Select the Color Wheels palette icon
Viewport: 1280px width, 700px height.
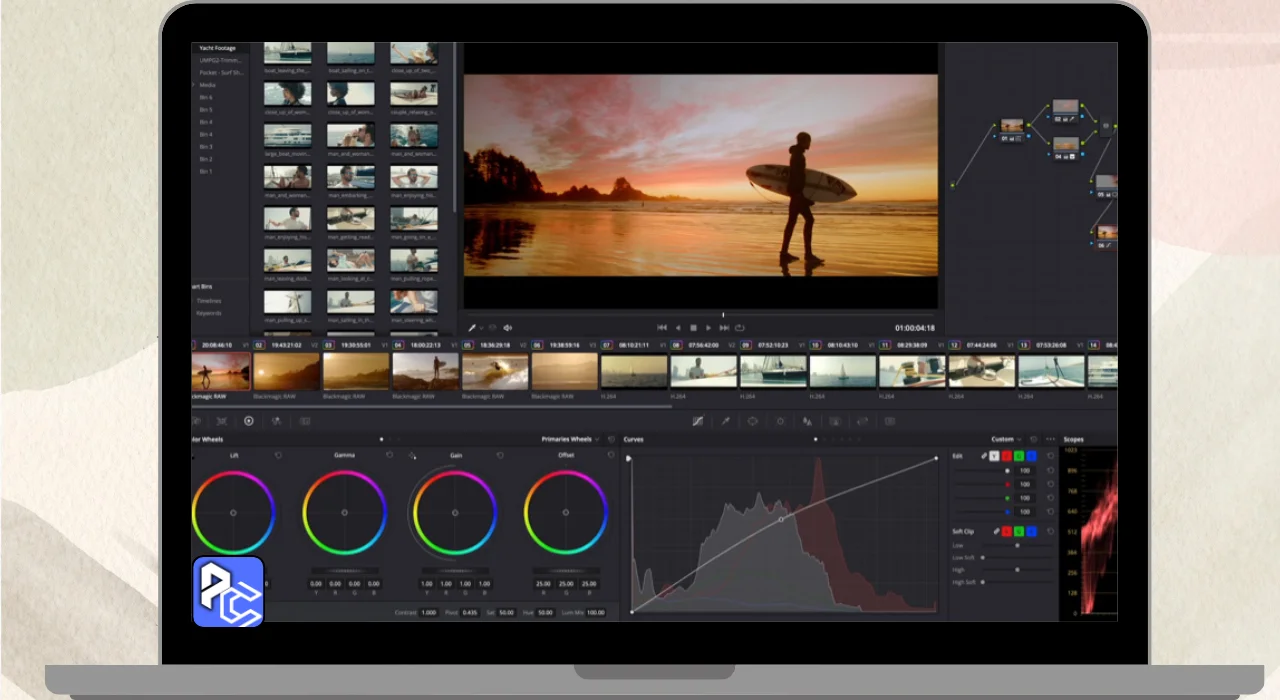pyautogui.click(x=249, y=421)
